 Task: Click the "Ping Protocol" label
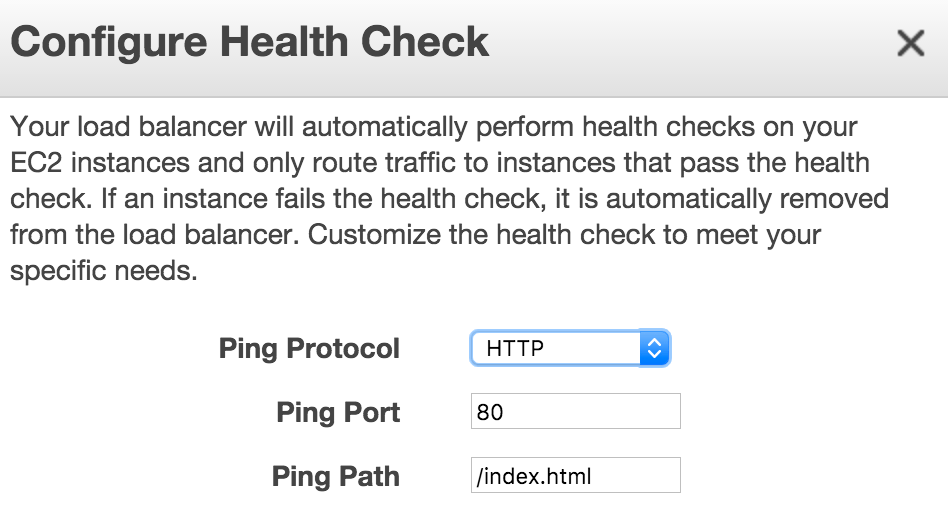tap(309, 349)
